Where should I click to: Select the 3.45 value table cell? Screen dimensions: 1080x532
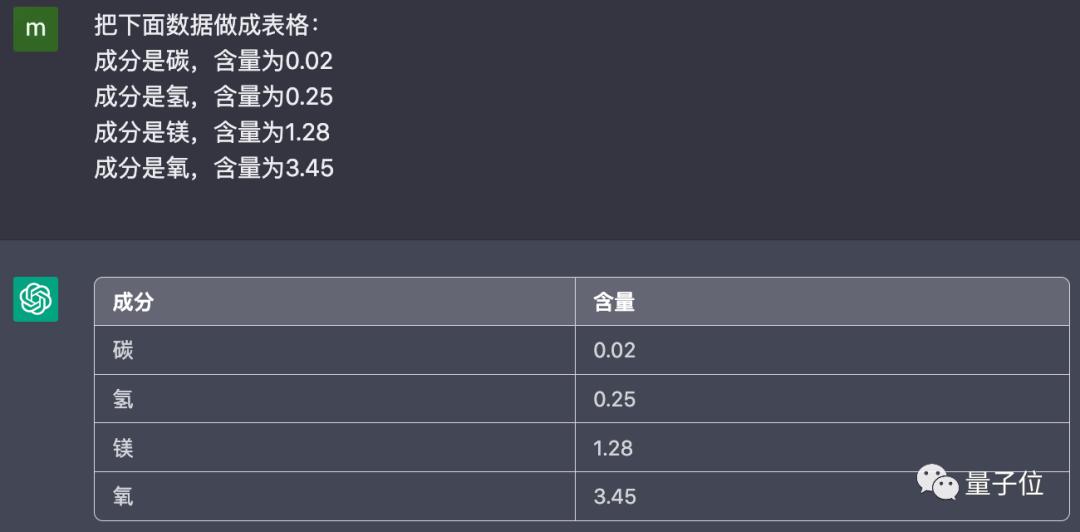point(614,496)
